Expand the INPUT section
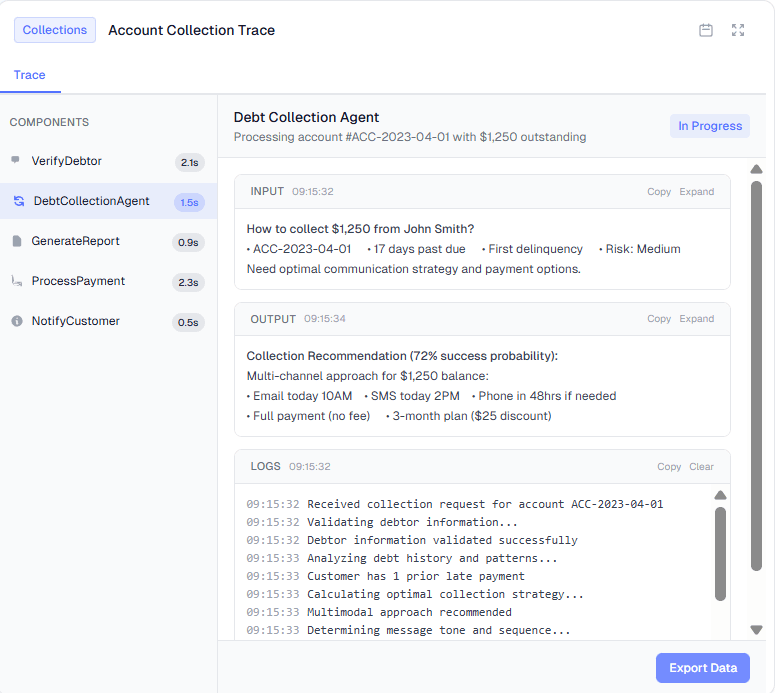The image size is (775, 693). (696, 192)
